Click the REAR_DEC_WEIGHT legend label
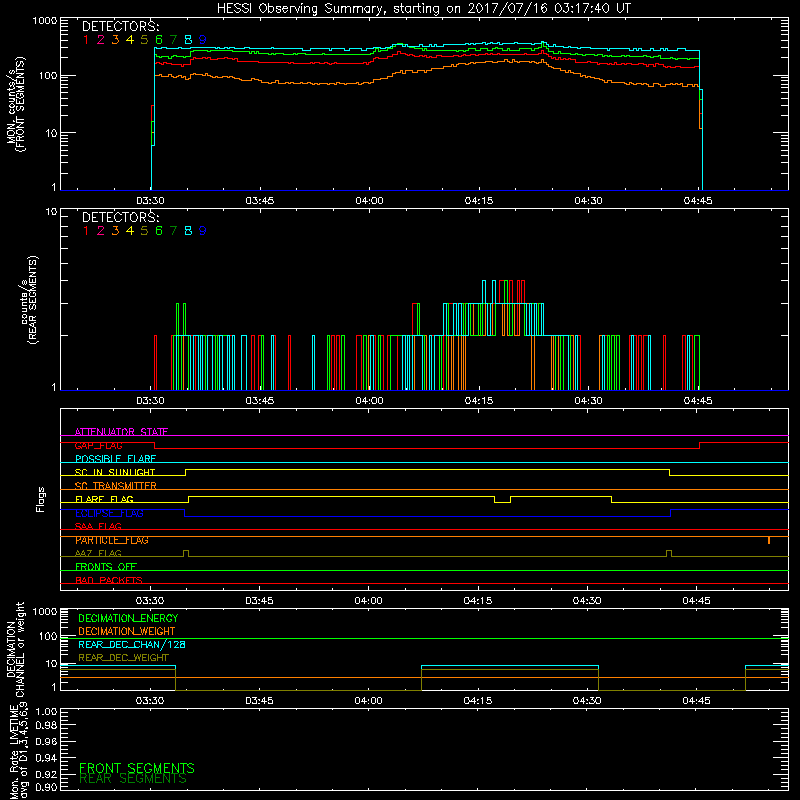Viewport: 800px width, 800px height. [123, 658]
